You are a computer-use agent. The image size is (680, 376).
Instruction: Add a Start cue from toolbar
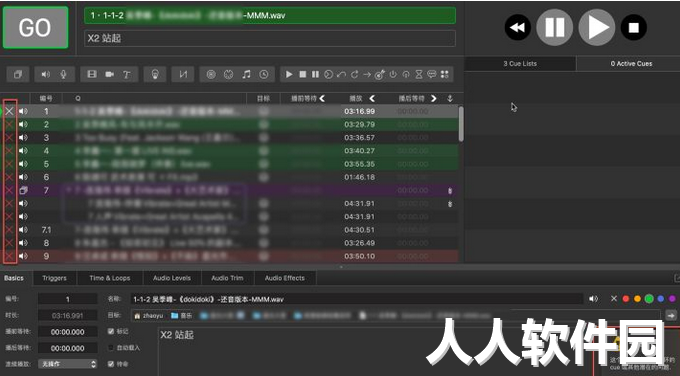click(x=289, y=75)
